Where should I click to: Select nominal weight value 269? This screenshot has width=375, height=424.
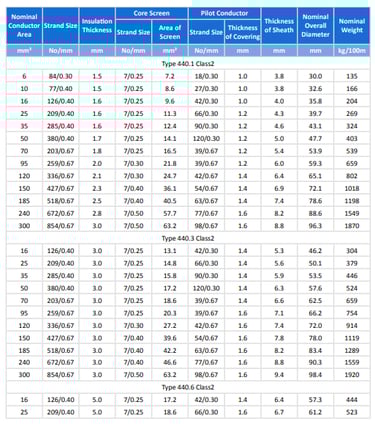[352, 114]
